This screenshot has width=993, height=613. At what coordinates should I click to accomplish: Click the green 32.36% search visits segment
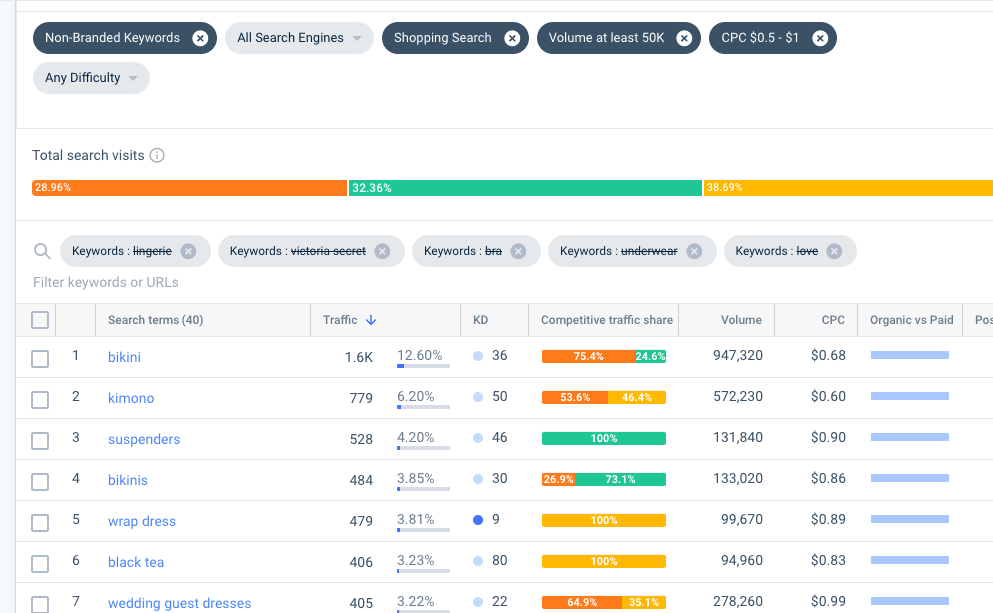pos(525,188)
